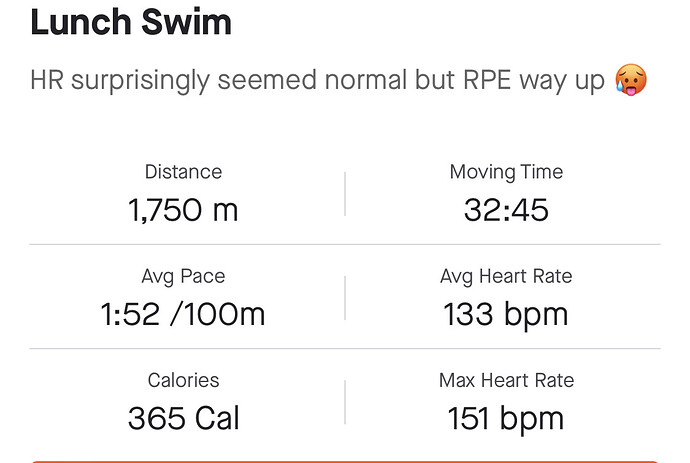Image resolution: width=690 pixels, height=463 pixels.
Task: Tap the 151 bpm max value
Action: coord(506,419)
